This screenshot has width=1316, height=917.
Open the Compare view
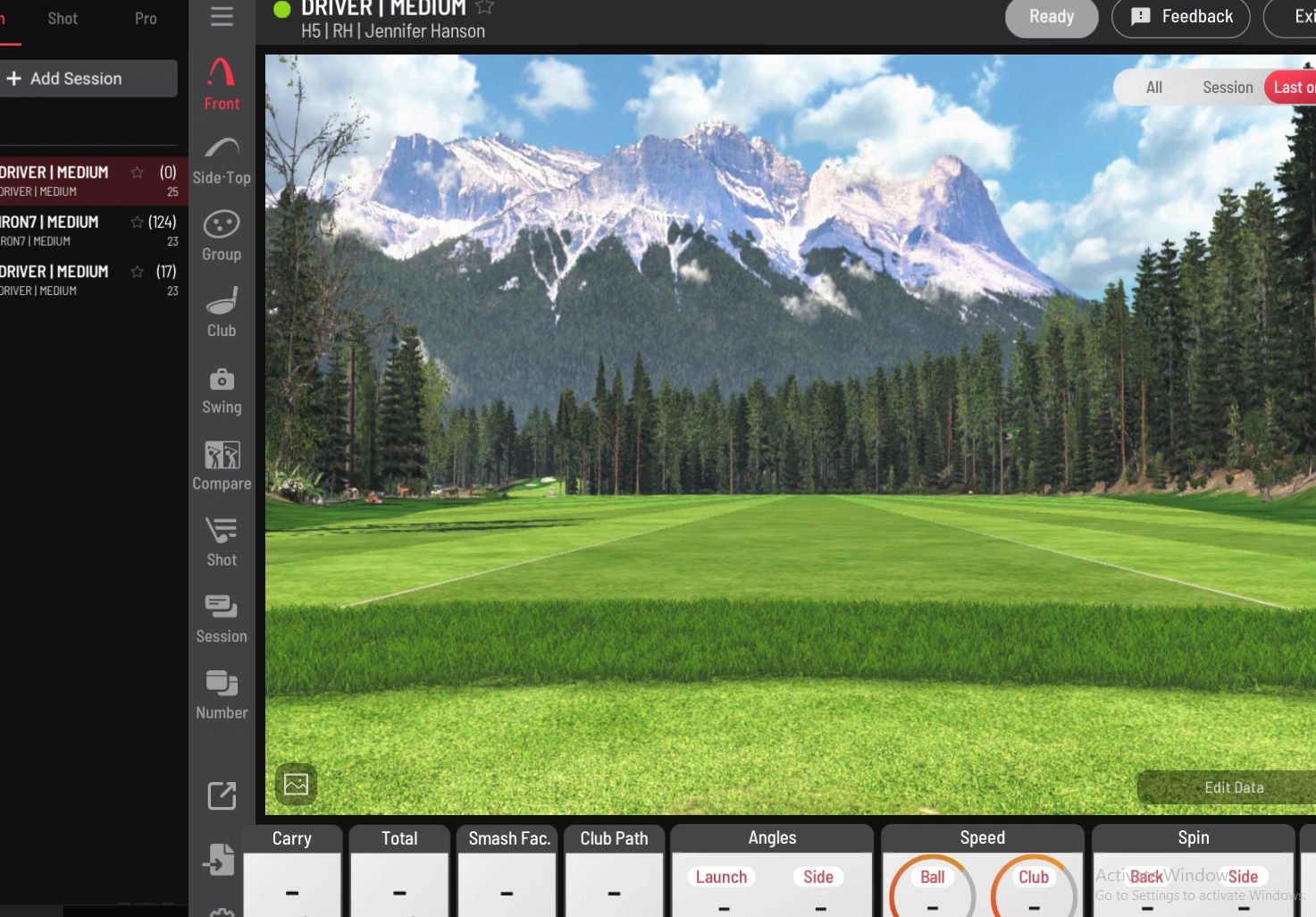point(222,466)
